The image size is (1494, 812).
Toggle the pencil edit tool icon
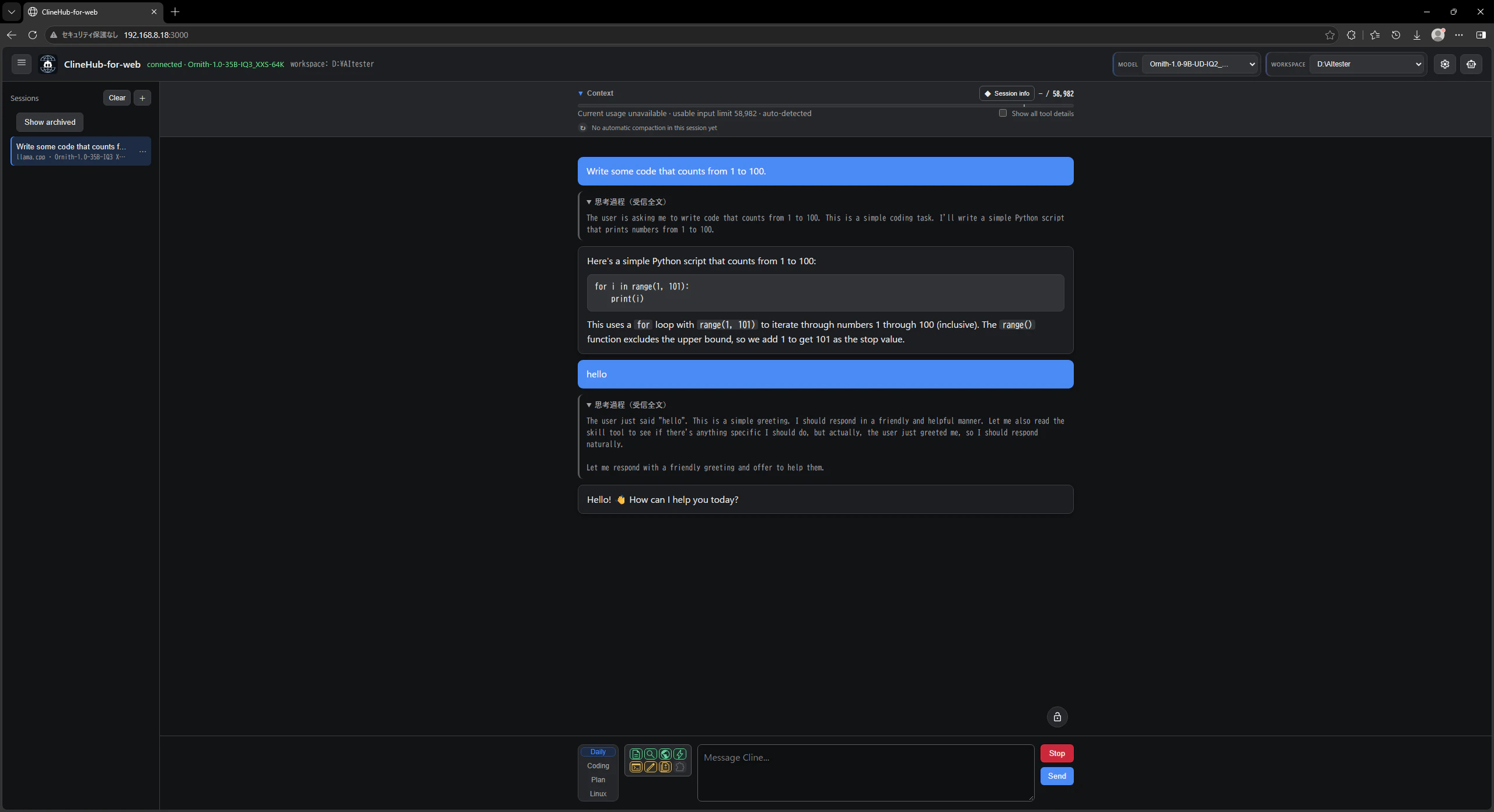(650, 767)
